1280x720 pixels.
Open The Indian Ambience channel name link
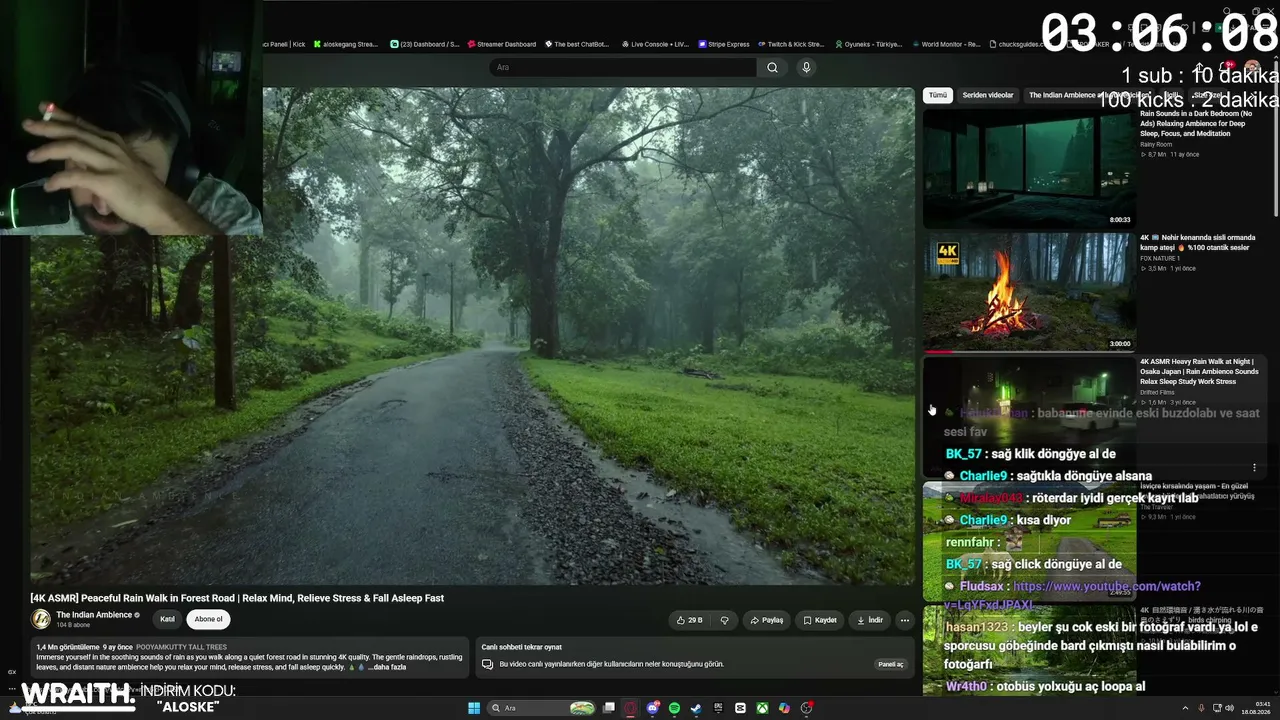point(95,615)
